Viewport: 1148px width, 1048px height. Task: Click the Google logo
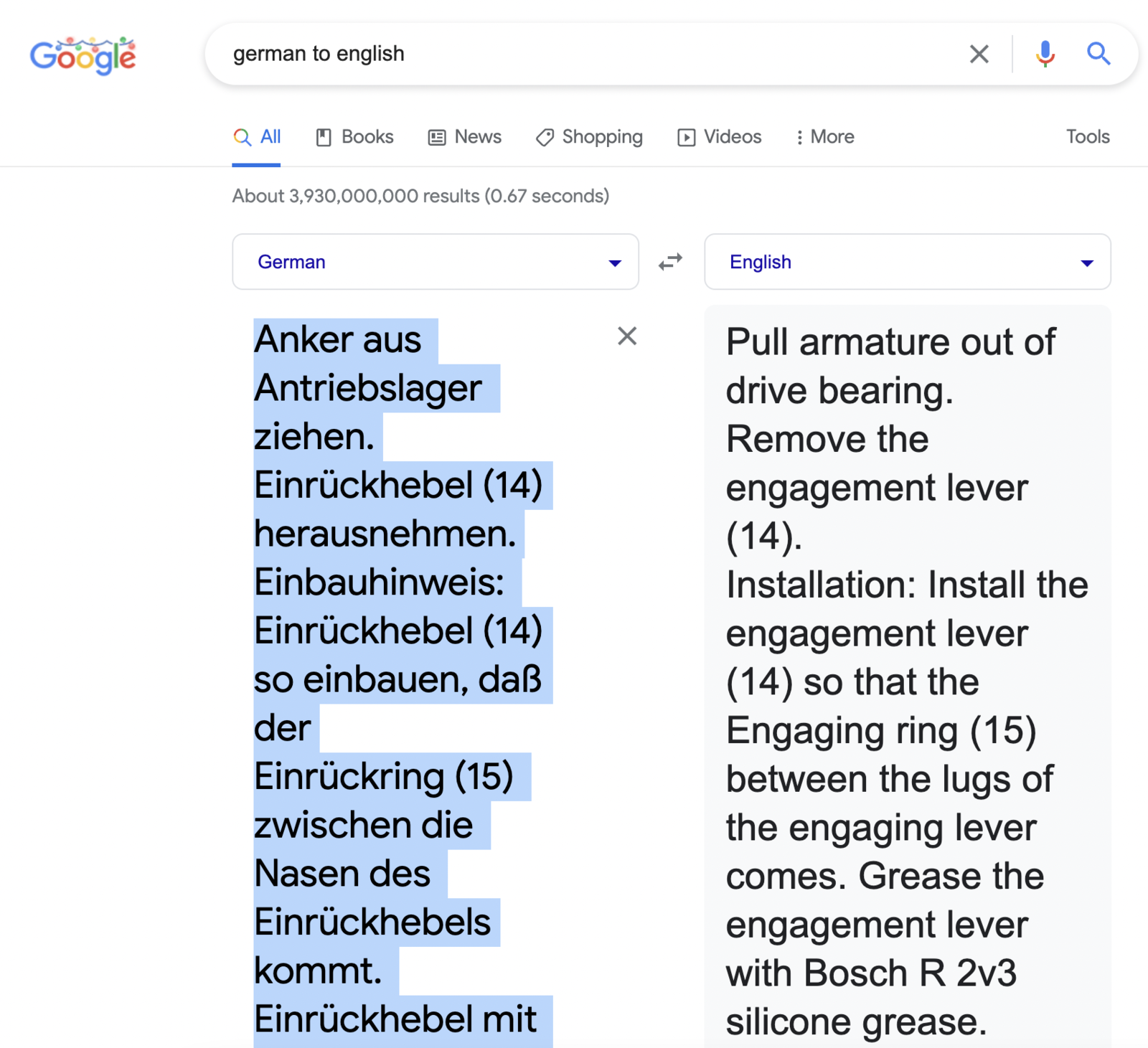pyautogui.click(x=83, y=55)
